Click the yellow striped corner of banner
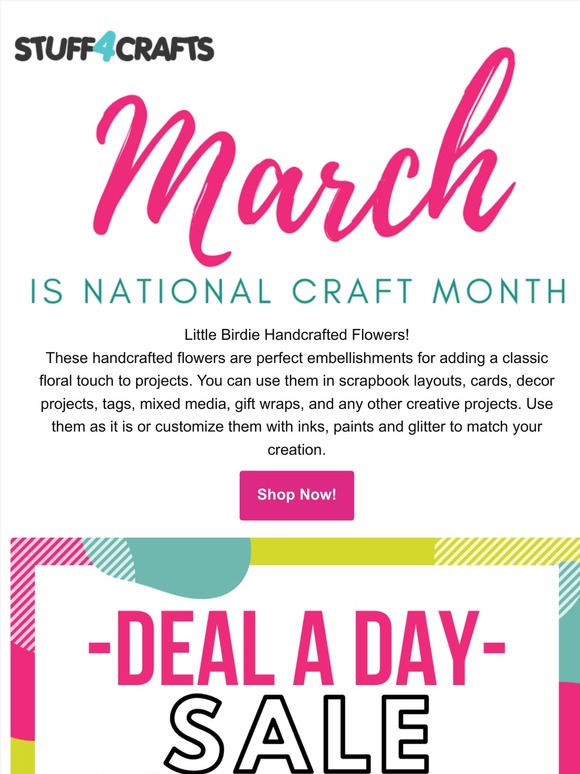 [x=506, y=551]
